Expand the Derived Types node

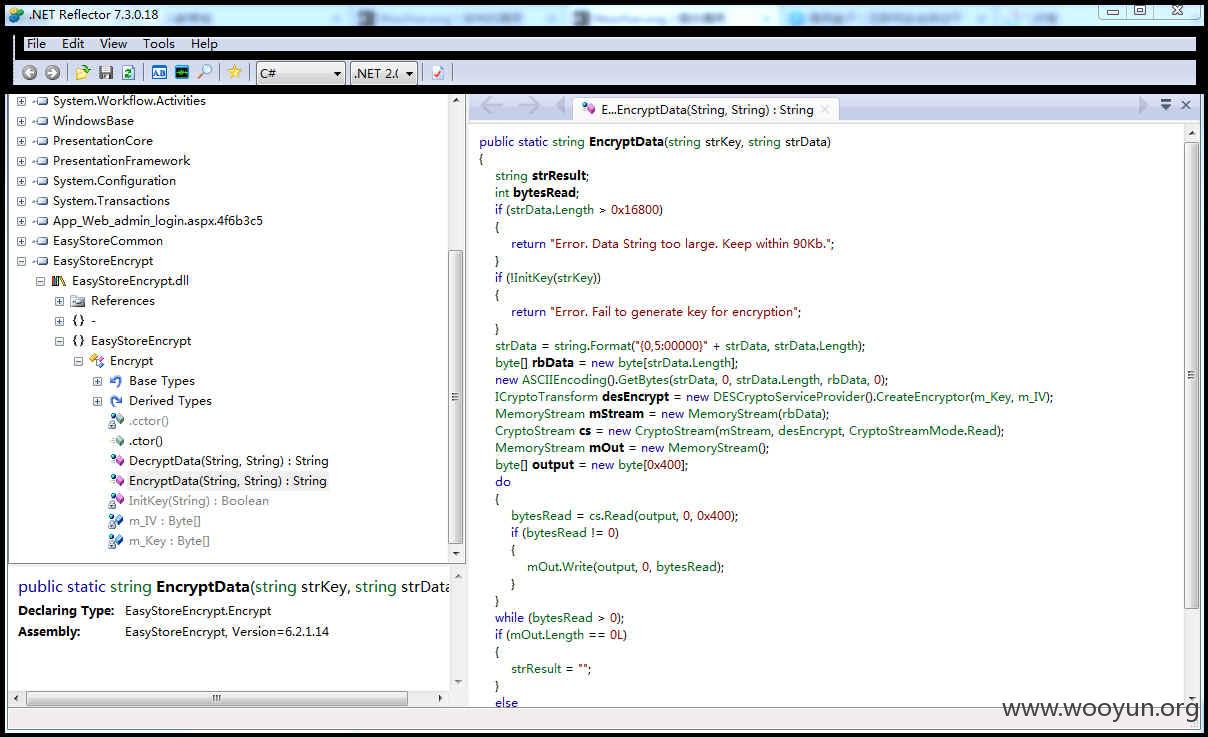click(97, 401)
